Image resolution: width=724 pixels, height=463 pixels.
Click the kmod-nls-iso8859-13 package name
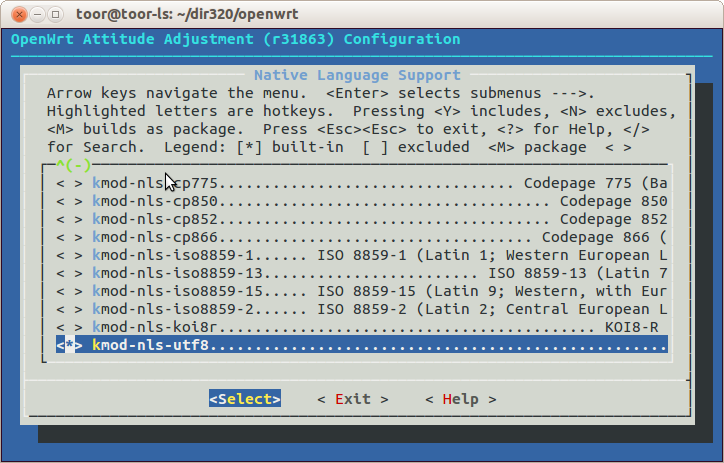coord(177,273)
